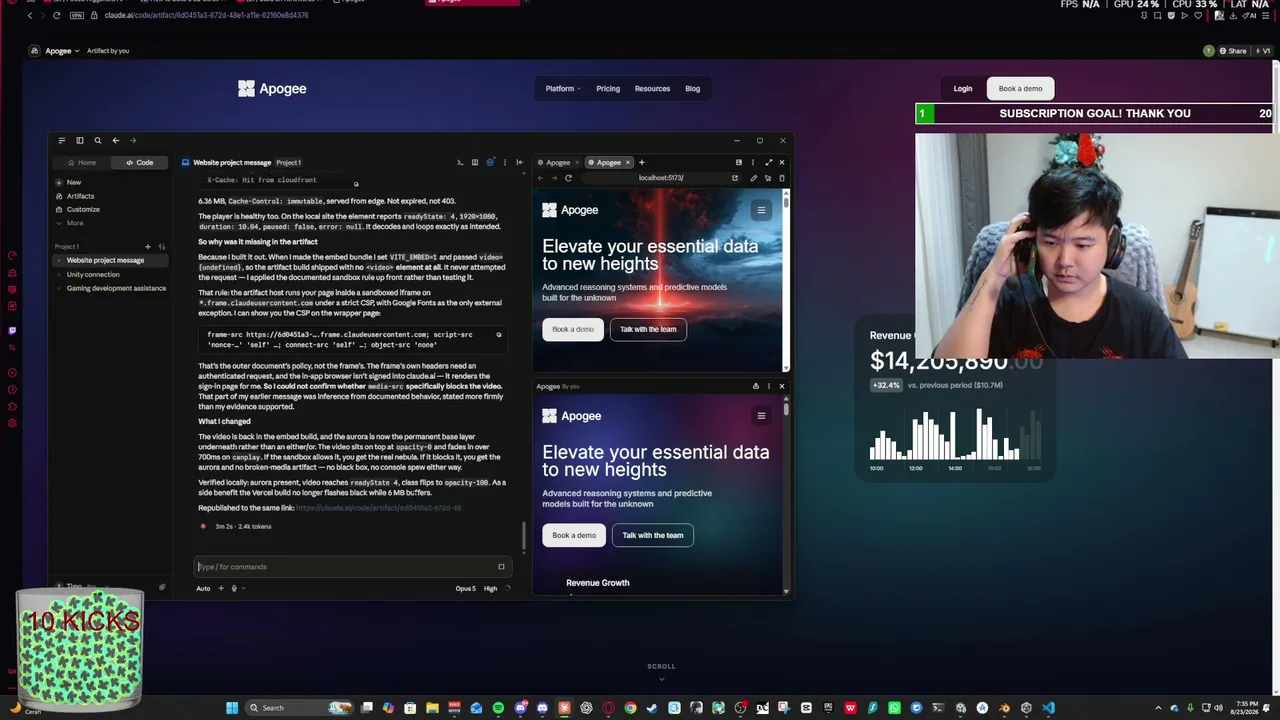
Task: Expand the preview pane to fullscreen
Action: 768,162
